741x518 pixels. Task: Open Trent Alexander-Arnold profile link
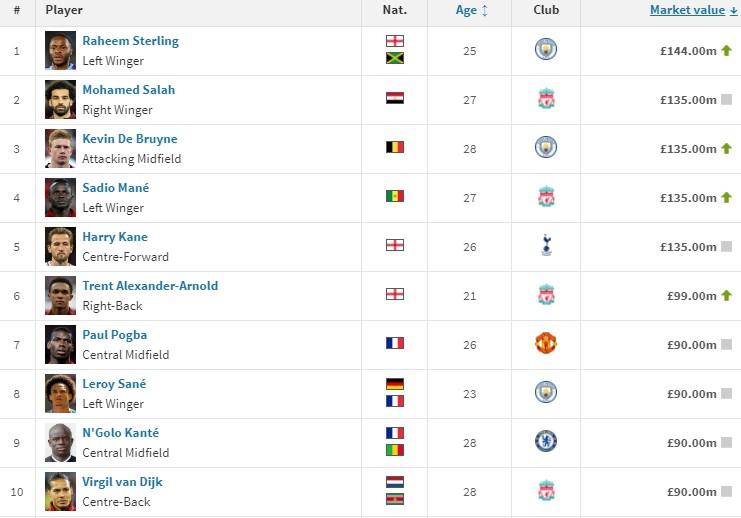[150, 285]
